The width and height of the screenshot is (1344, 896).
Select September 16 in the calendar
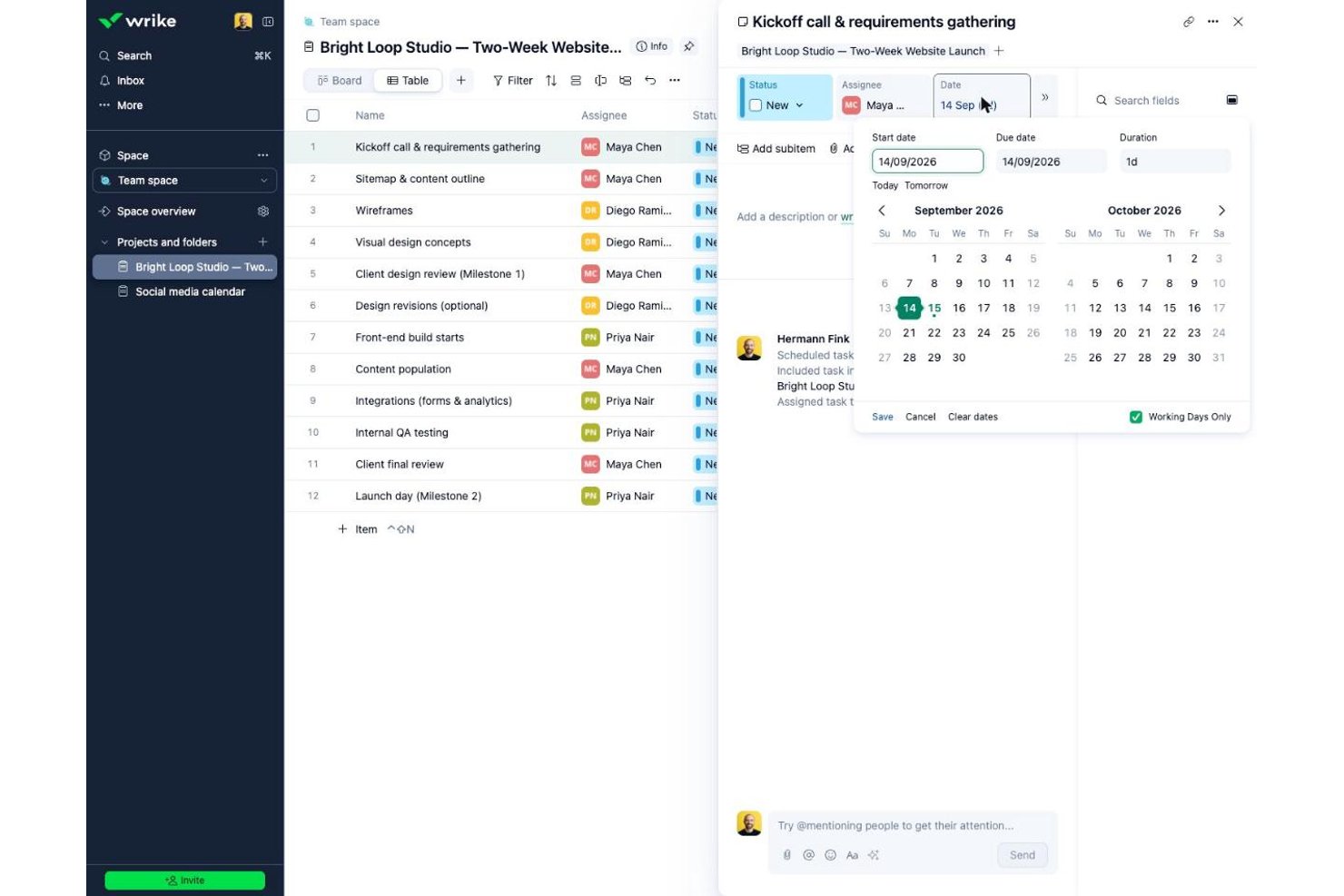959,309
